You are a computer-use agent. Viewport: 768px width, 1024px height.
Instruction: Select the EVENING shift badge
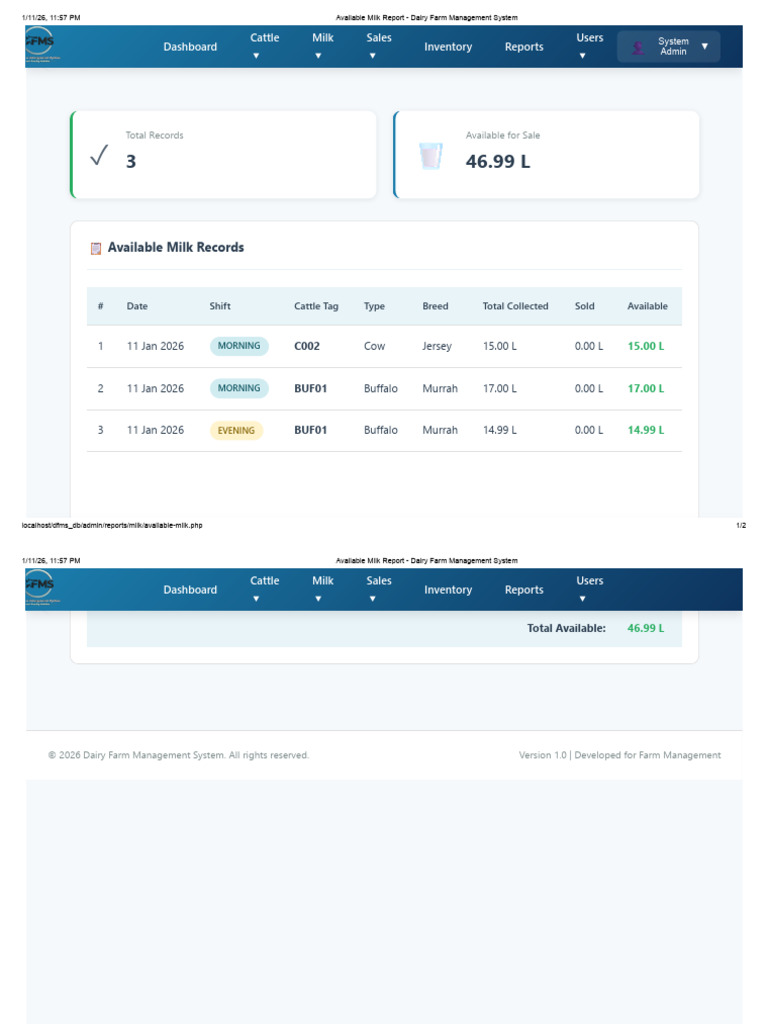tap(236, 430)
